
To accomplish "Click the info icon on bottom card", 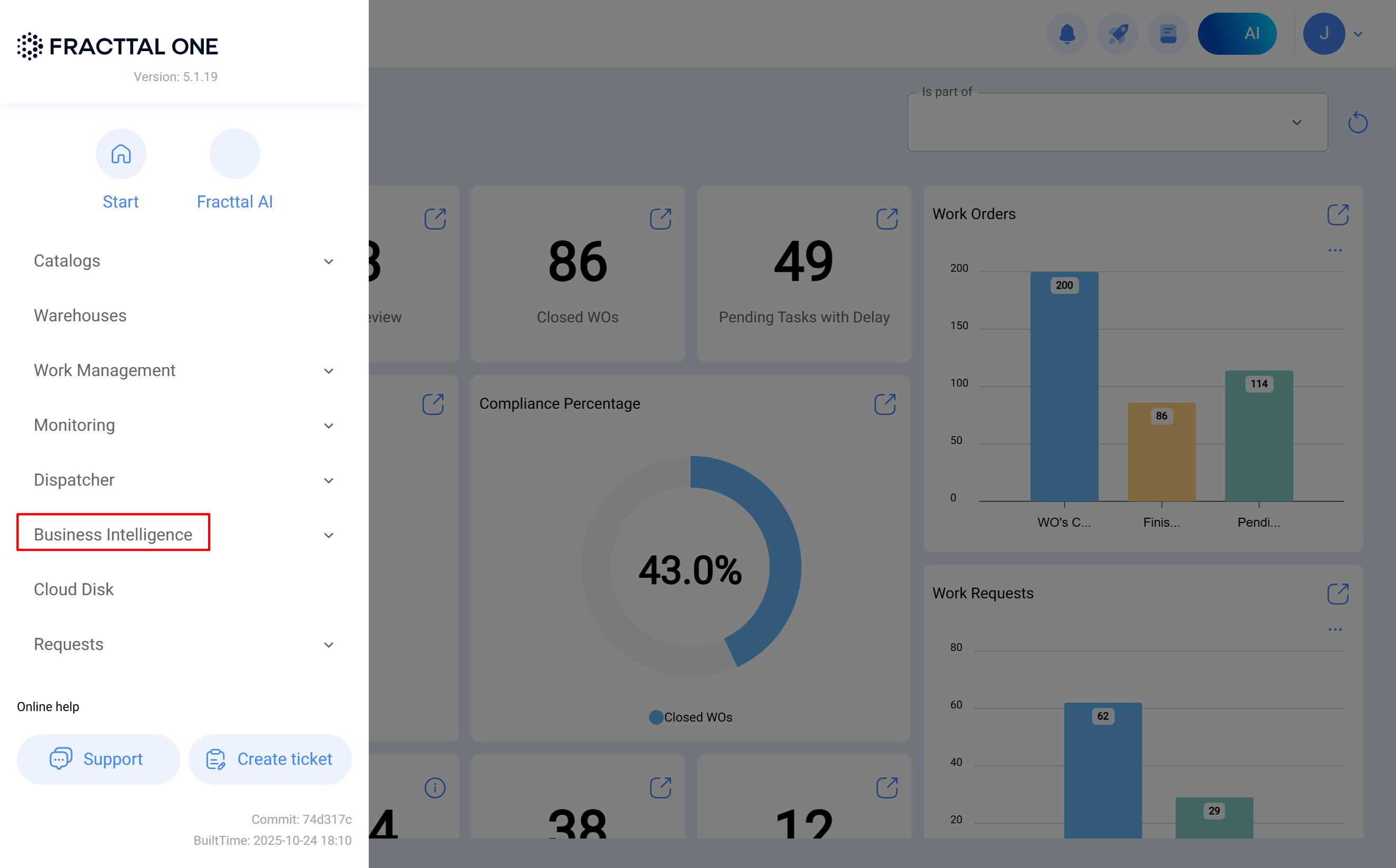I will pos(435,787).
